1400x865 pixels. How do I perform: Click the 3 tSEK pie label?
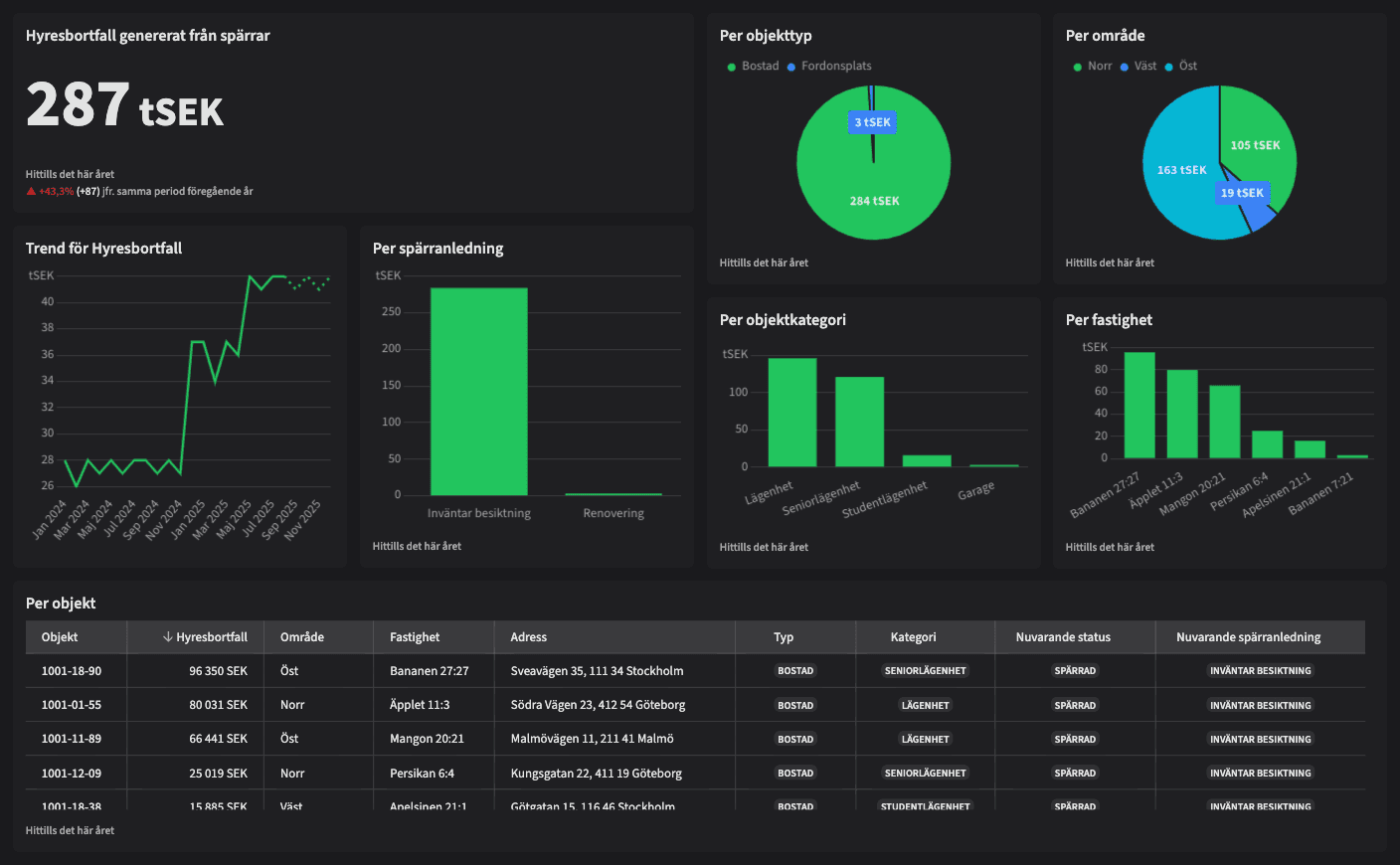coord(872,122)
